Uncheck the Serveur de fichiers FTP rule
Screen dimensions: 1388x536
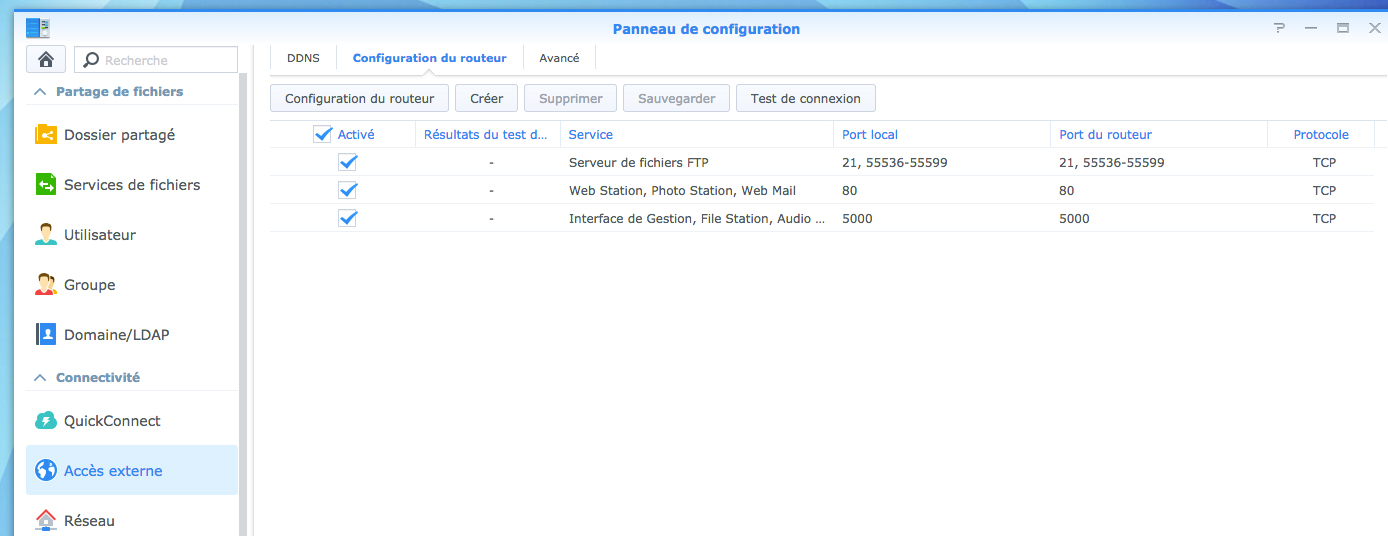[348, 162]
